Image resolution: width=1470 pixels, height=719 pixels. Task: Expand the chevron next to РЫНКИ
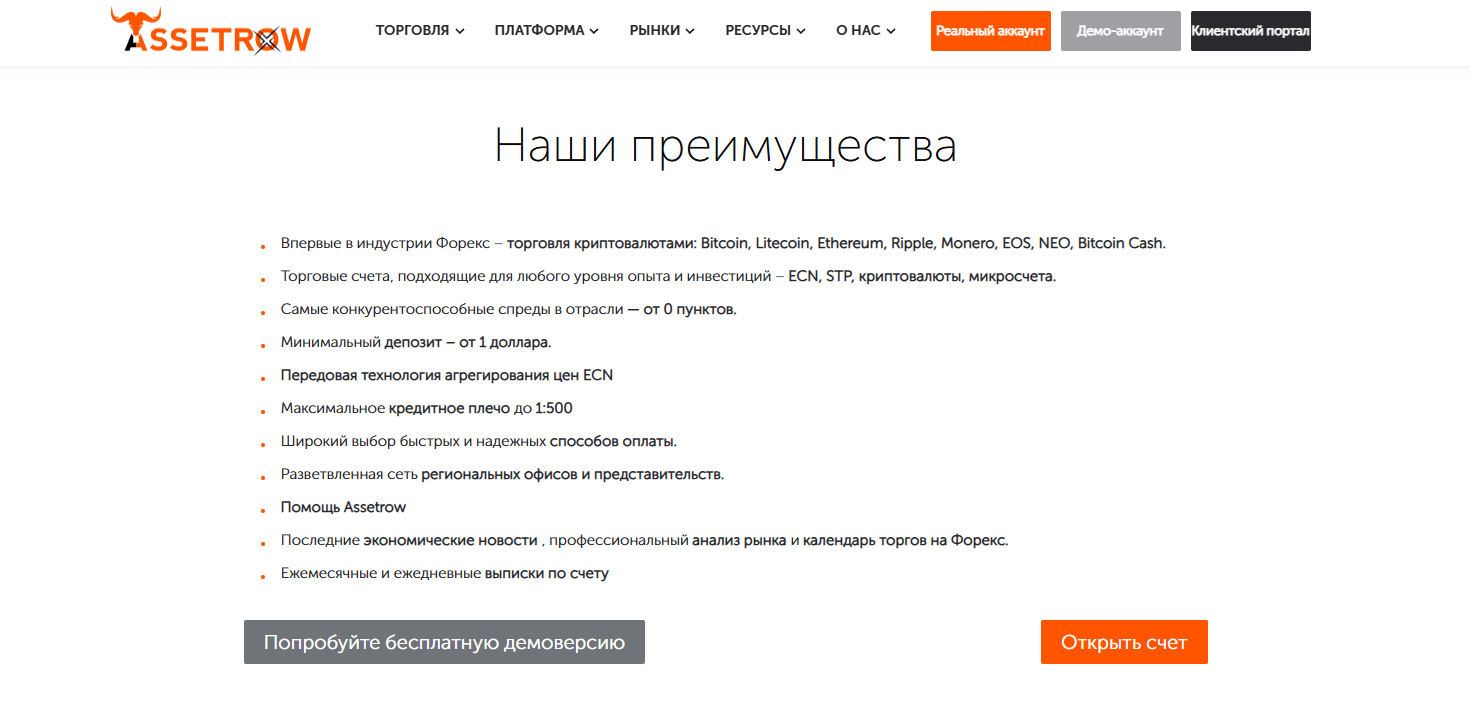click(690, 31)
